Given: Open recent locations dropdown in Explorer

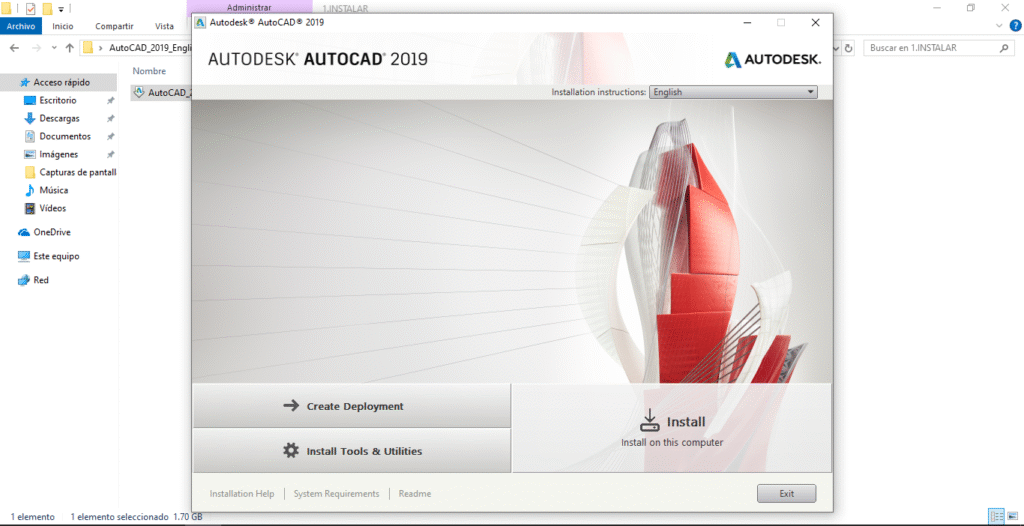Looking at the screenshot, I should tap(54, 48).
